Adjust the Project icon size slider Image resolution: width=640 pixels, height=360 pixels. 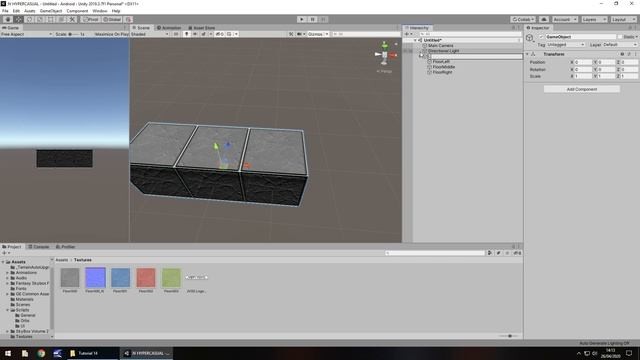pos(509,336)
